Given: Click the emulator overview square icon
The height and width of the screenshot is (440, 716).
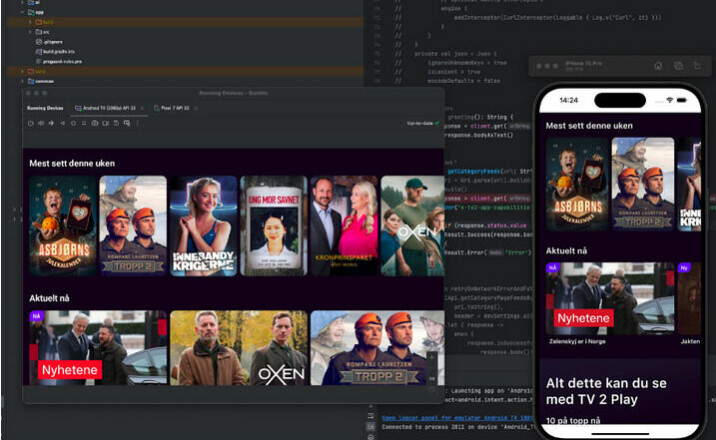Looking at the screenshot, I should click(x=84, y=123).
